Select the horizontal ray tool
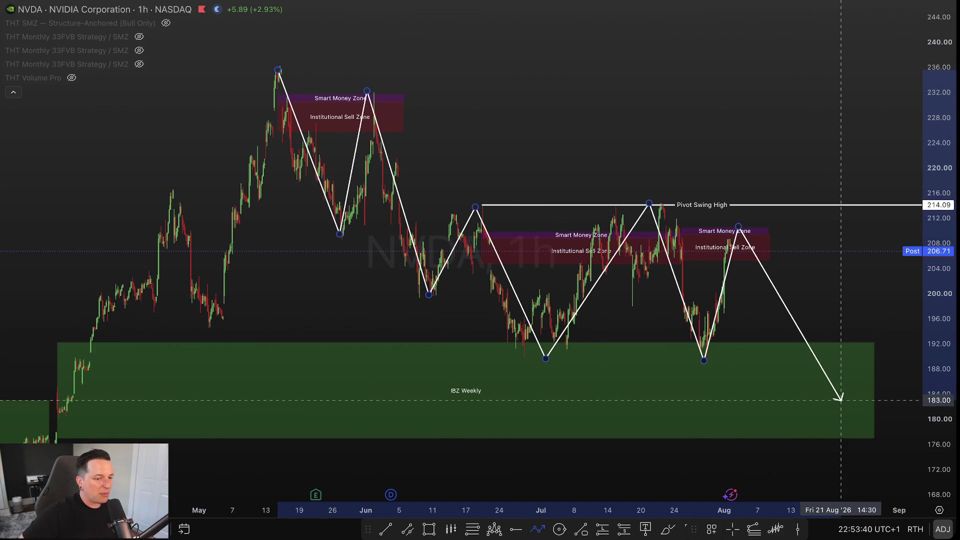The width and height of the screenshot is (960, 540). pos(516,529)
